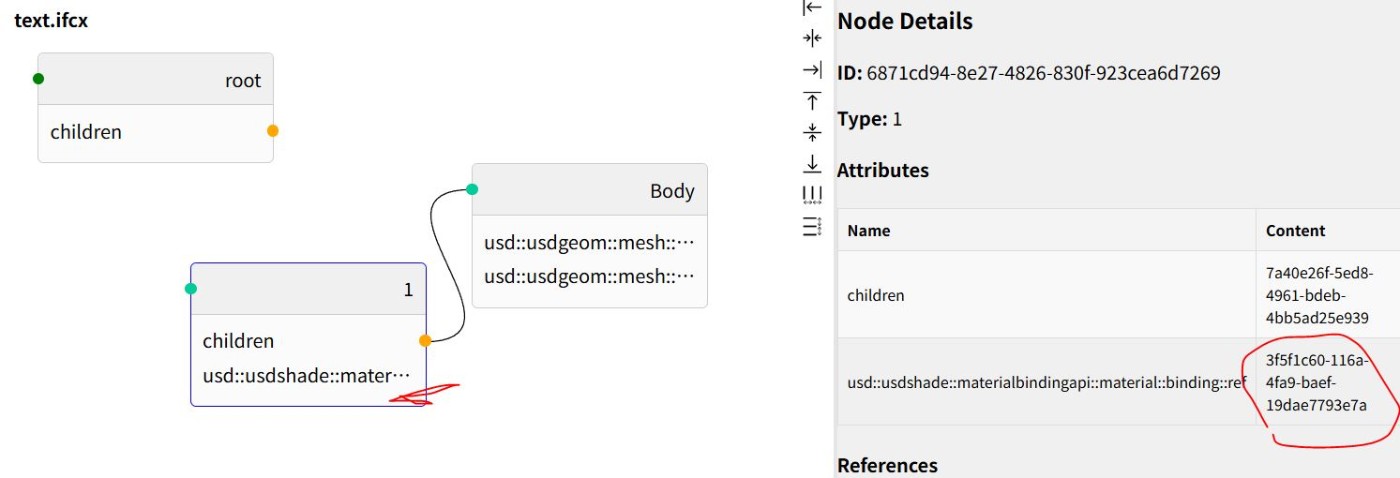Click the distribute horizontally icon
1400x478 pixels.
coord(812,194)
